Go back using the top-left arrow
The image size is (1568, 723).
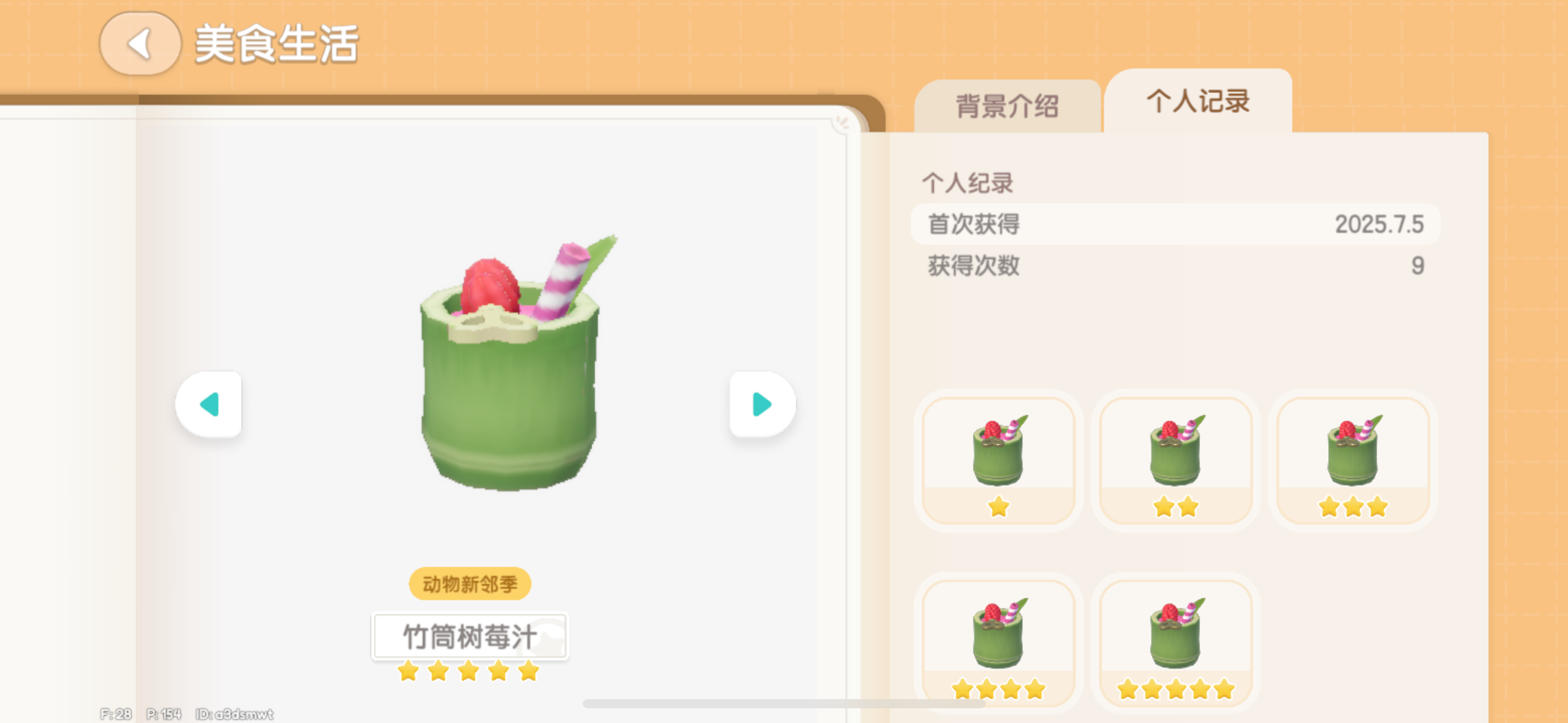tap(140, 44)
